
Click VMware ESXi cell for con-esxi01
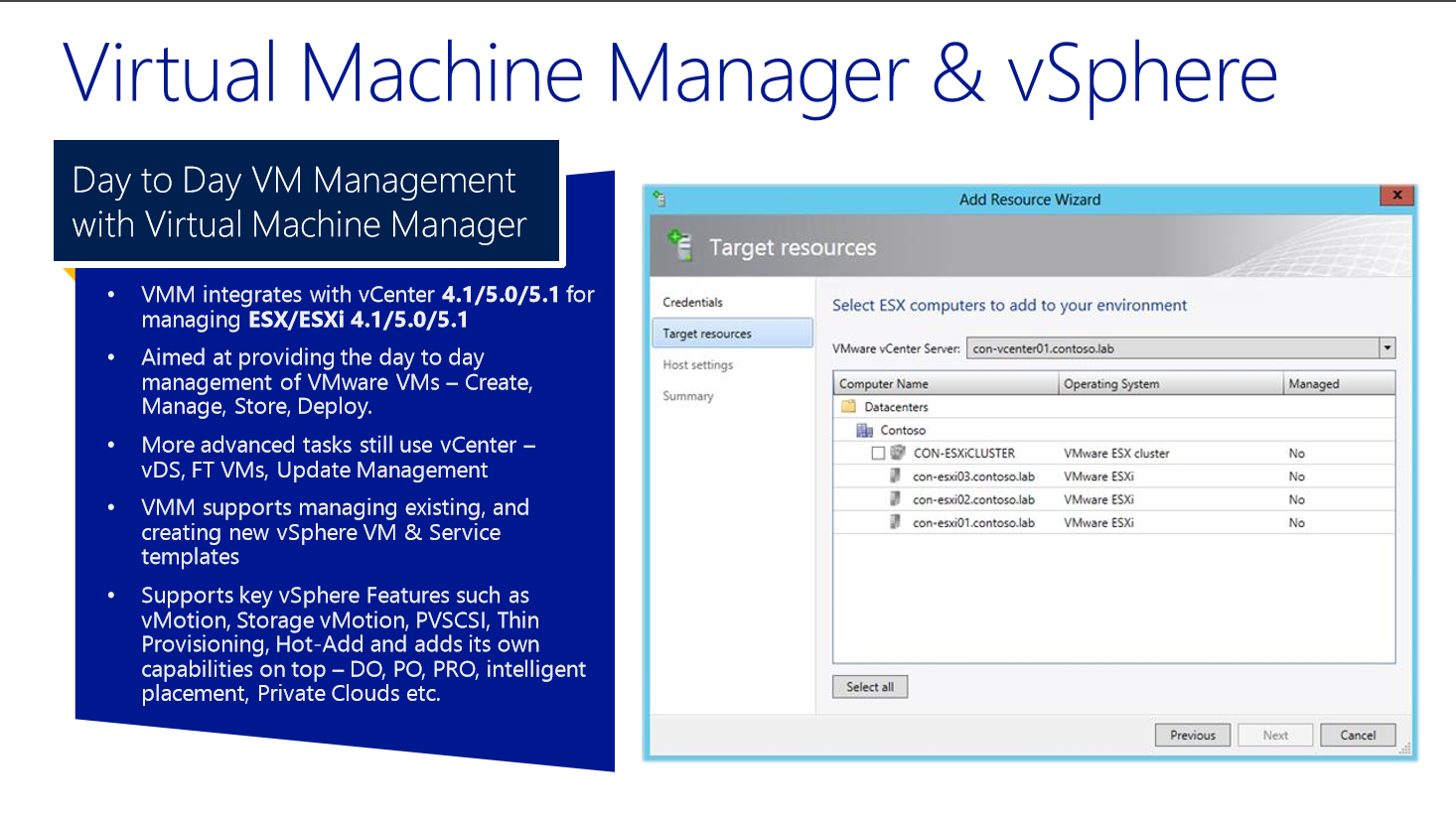(x=1098, y=522)
